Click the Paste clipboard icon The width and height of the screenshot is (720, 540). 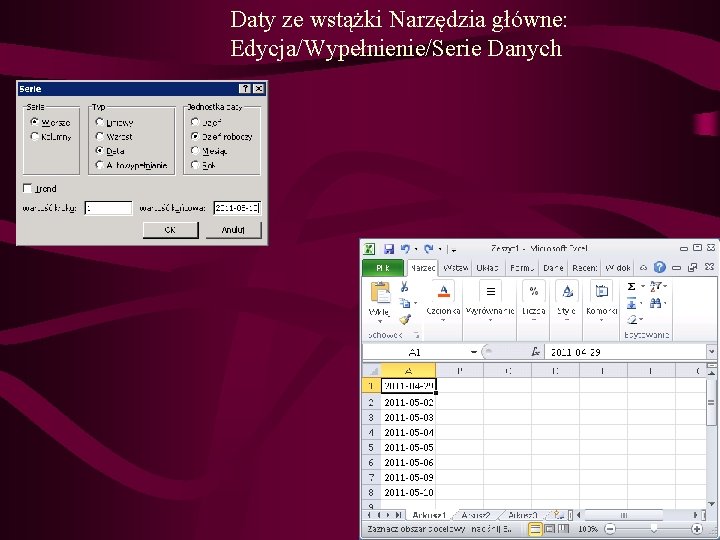[380, 292]
